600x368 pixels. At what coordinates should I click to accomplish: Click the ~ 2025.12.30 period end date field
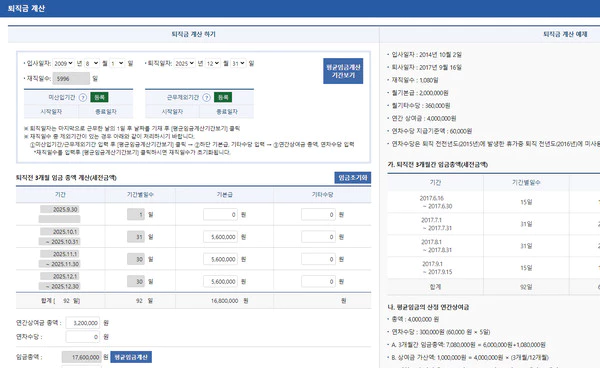[60, 286]
